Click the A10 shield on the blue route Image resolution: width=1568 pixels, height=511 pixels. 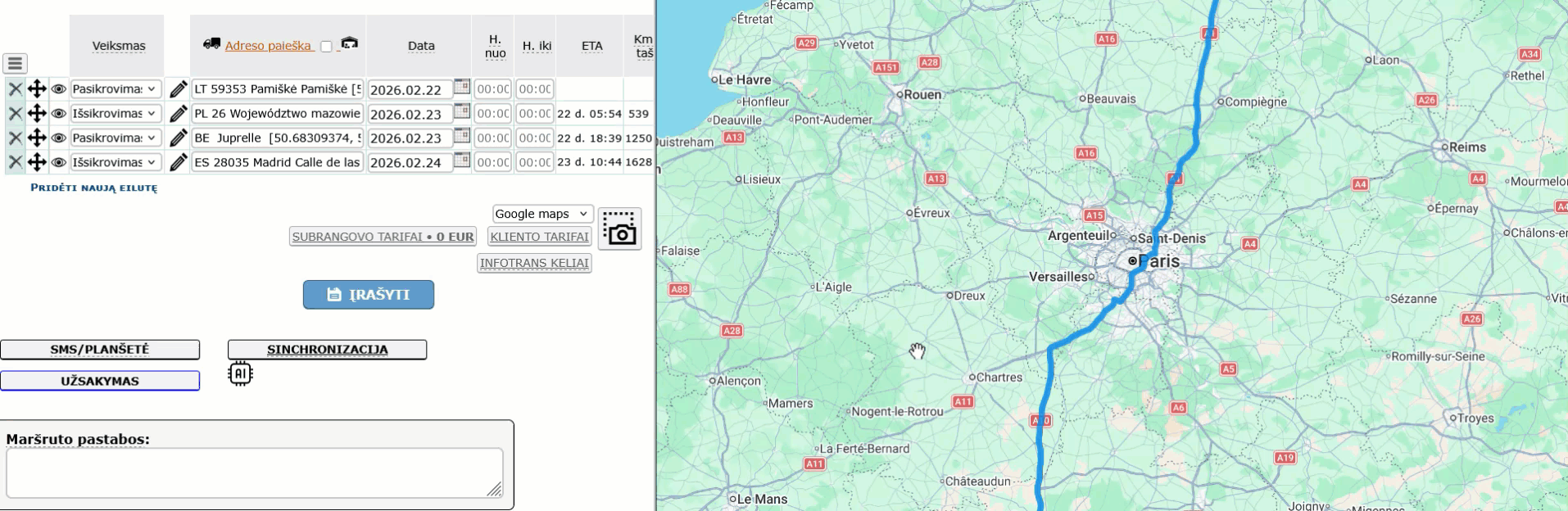pos(1040,420)
